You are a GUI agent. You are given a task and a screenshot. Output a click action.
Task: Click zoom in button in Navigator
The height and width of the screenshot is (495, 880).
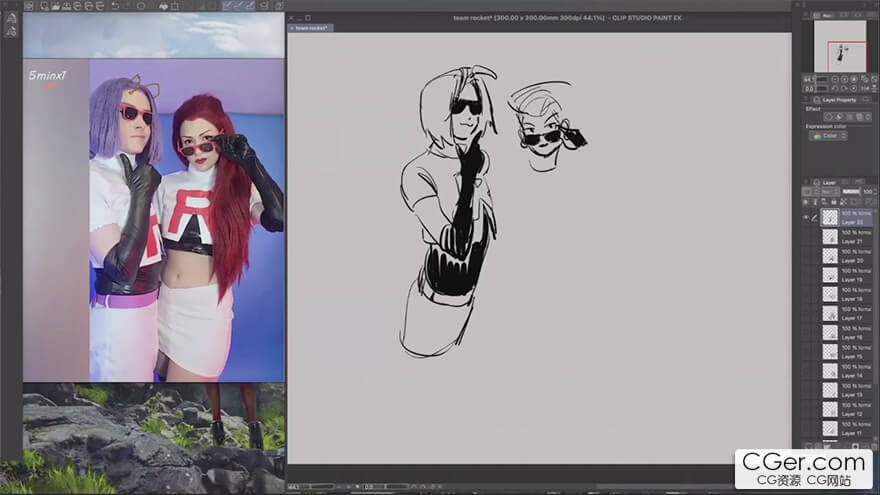(844, 79)
